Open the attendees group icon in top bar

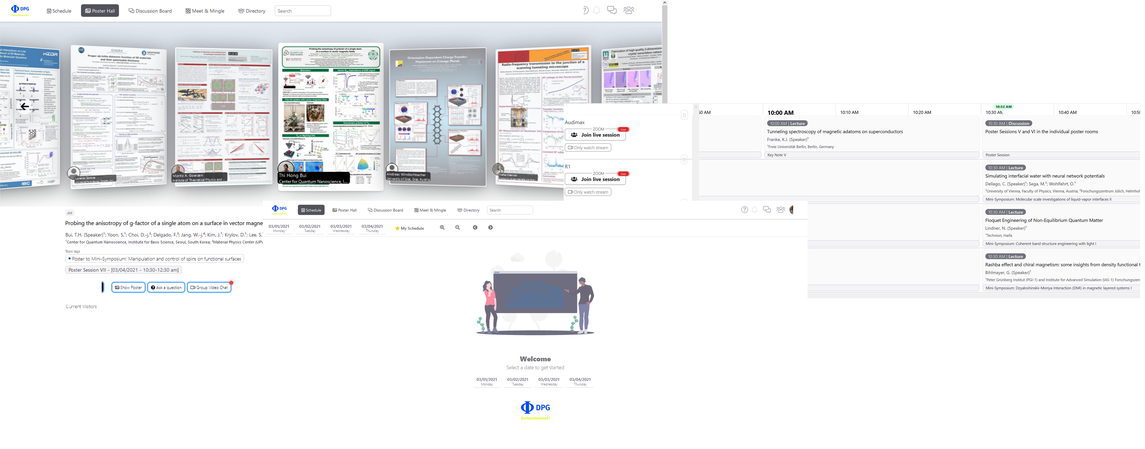click(628, 11)
